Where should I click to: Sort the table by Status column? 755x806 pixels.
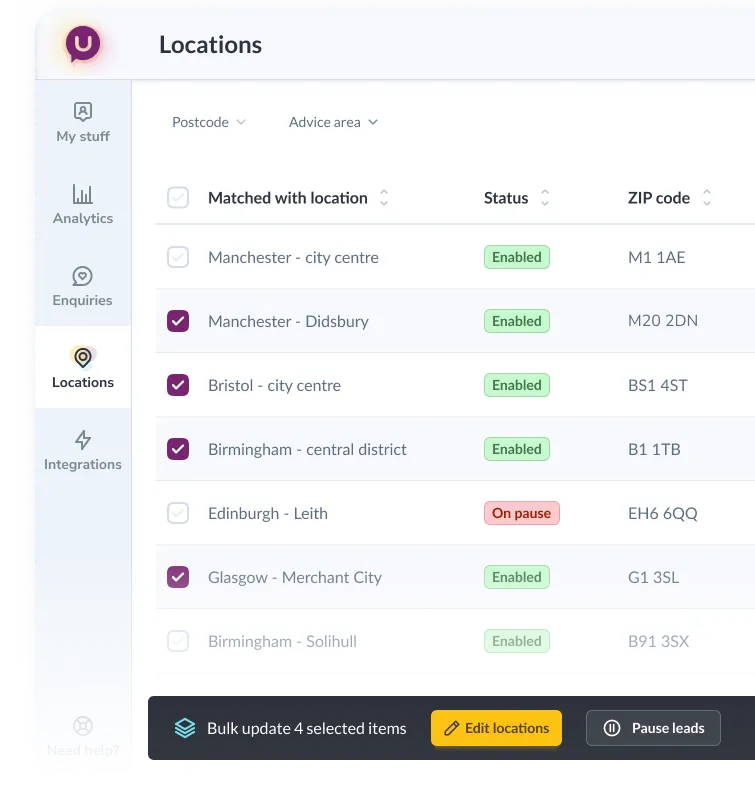point(545,198)
